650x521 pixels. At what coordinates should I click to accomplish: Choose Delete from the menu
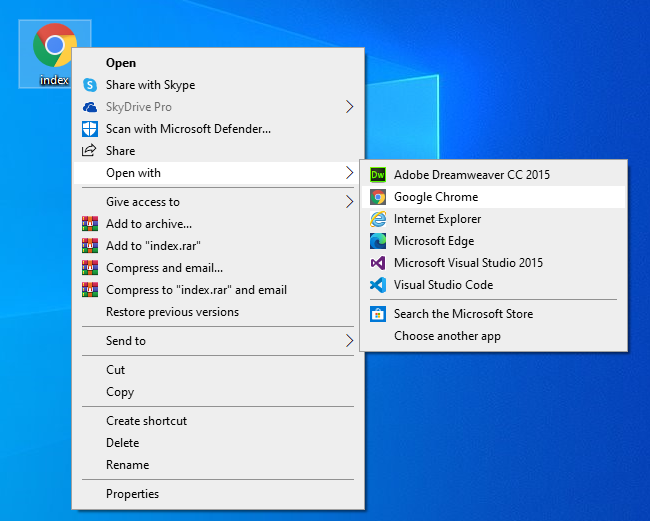point(218,443)
